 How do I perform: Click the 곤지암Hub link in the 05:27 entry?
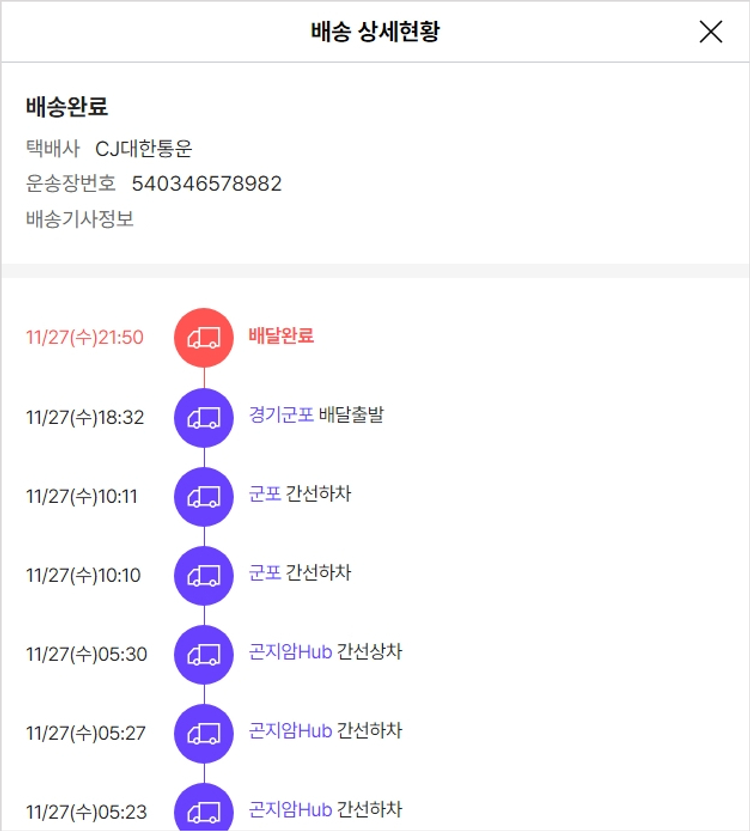click(x=290, y=731)
